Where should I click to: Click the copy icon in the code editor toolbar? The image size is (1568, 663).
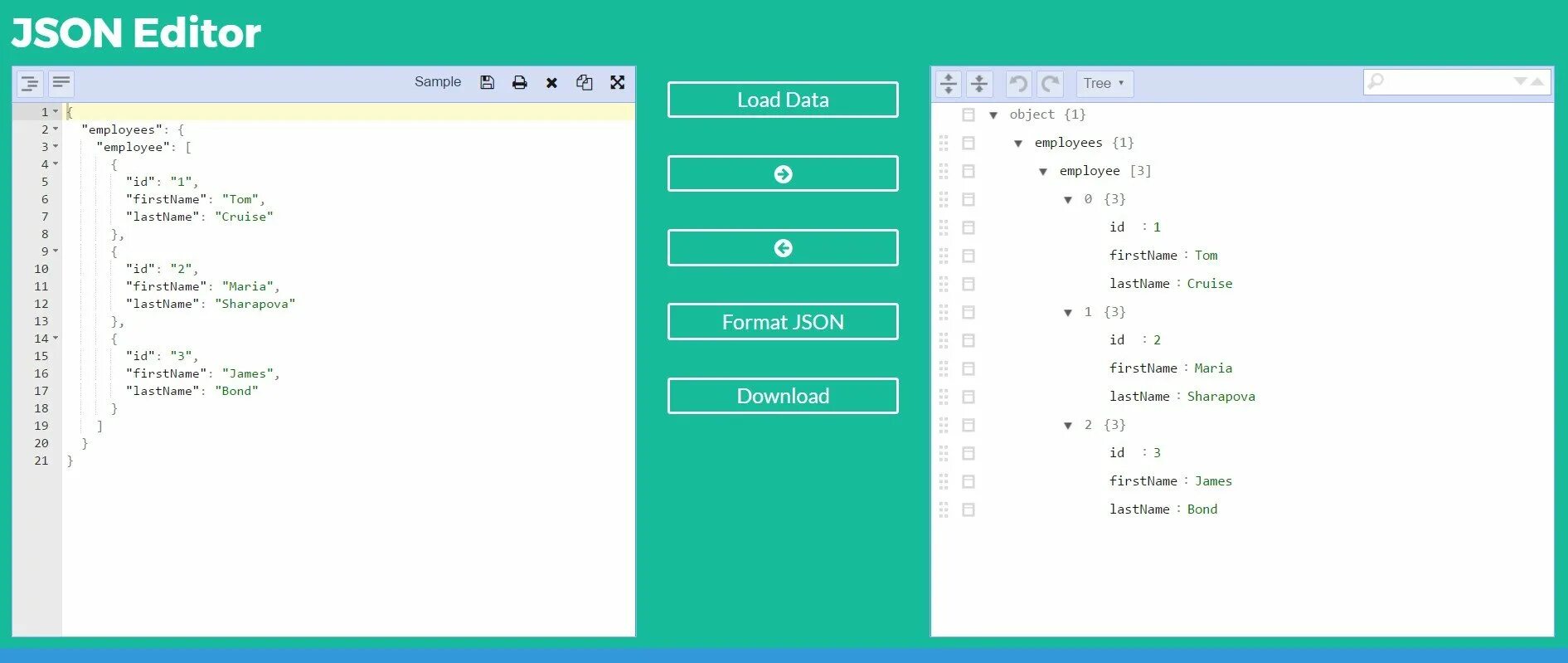click(x=585, y=82)
